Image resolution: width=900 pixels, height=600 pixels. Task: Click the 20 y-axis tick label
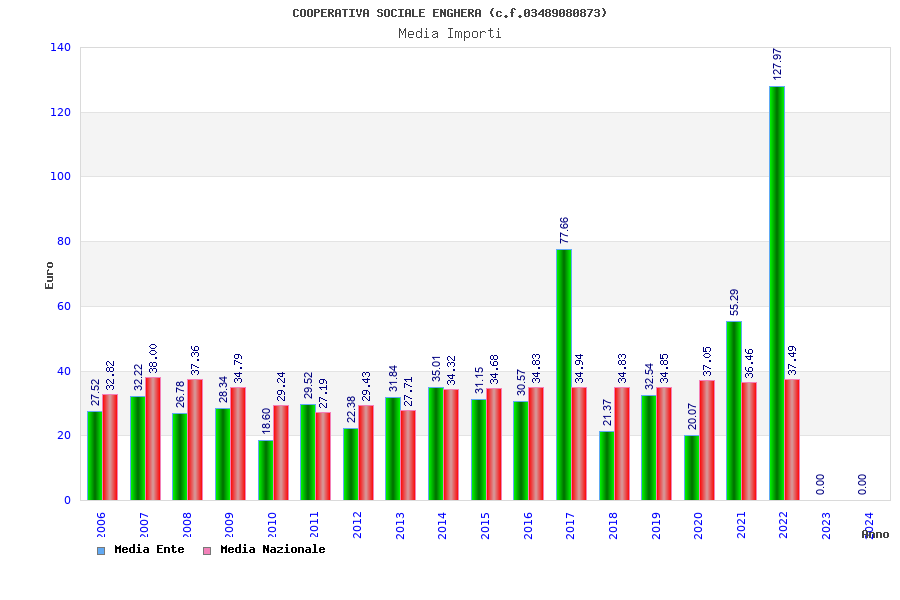64,435
